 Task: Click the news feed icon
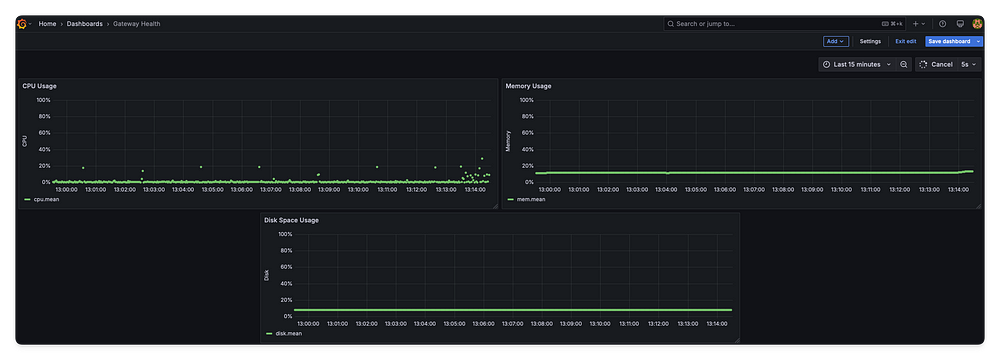click(x=960, y=24)
